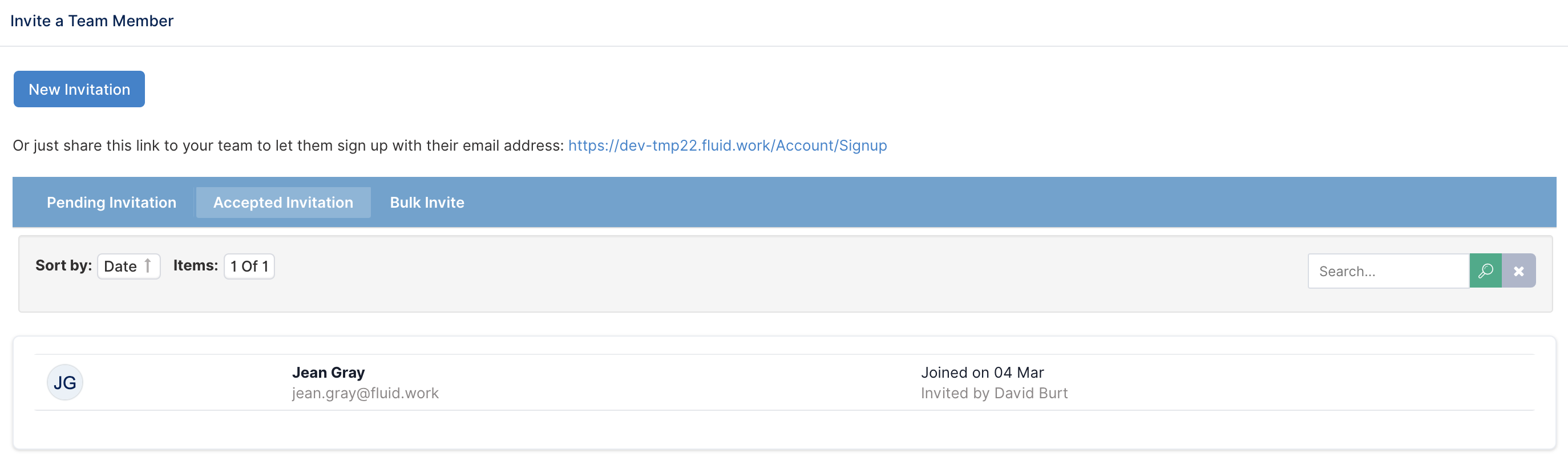
Task: Open the Account Signup link
Action: tap(728, 145)
